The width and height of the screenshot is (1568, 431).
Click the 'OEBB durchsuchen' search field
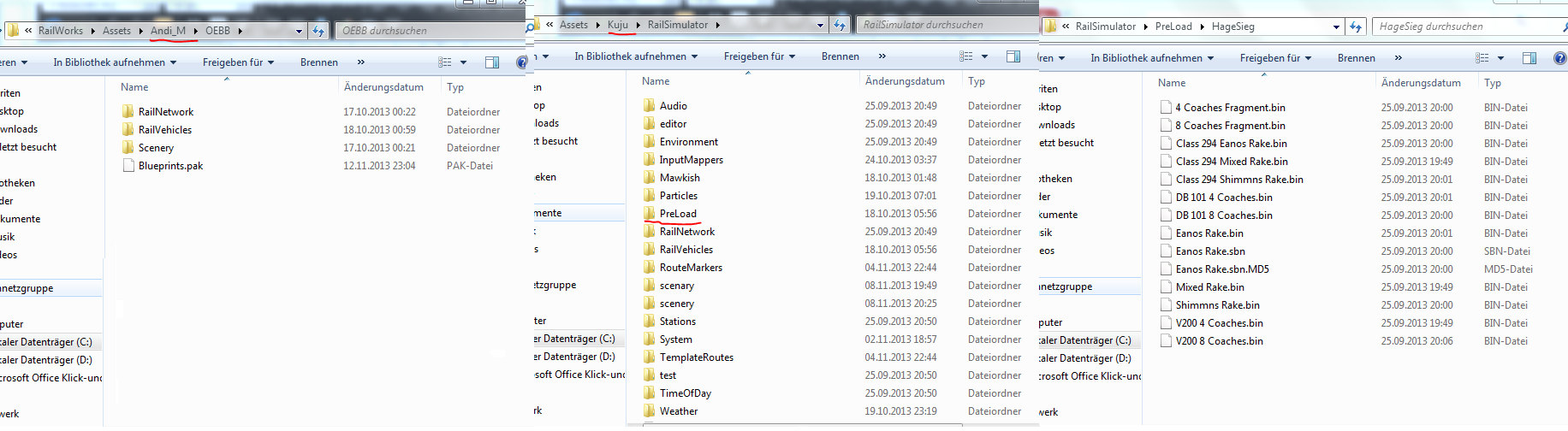pyautogui.click(x=431, y=31)
